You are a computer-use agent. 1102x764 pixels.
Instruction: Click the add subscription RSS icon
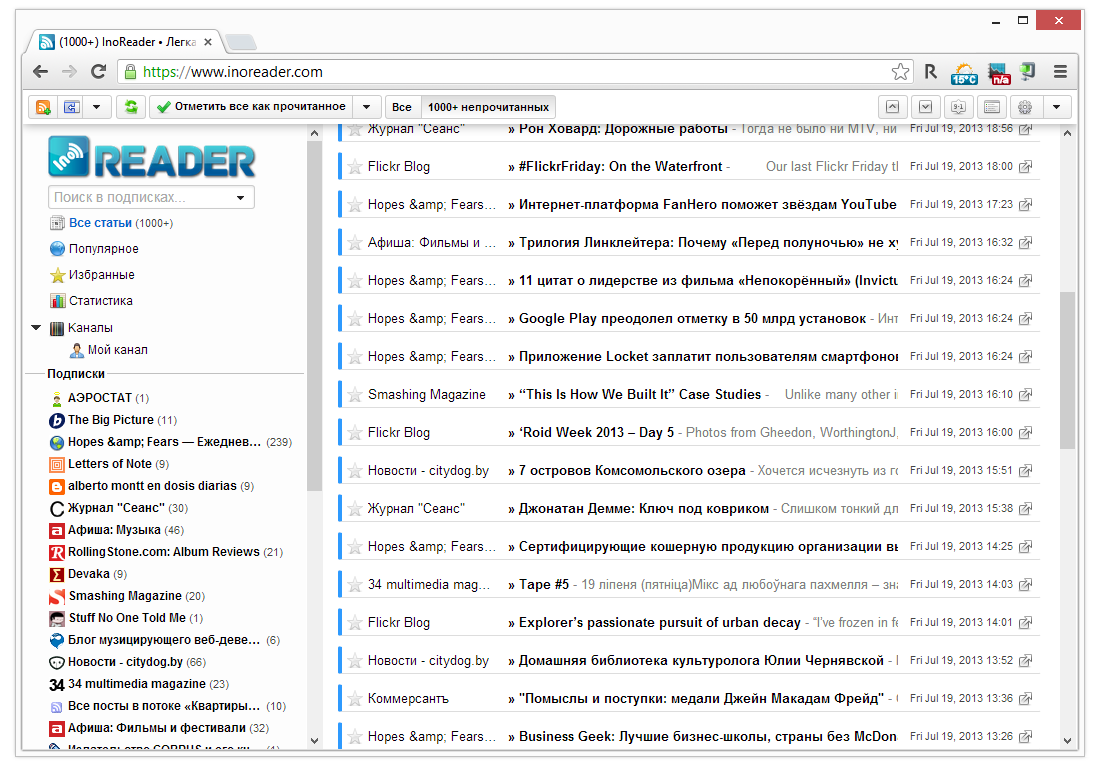coord(43,107)
